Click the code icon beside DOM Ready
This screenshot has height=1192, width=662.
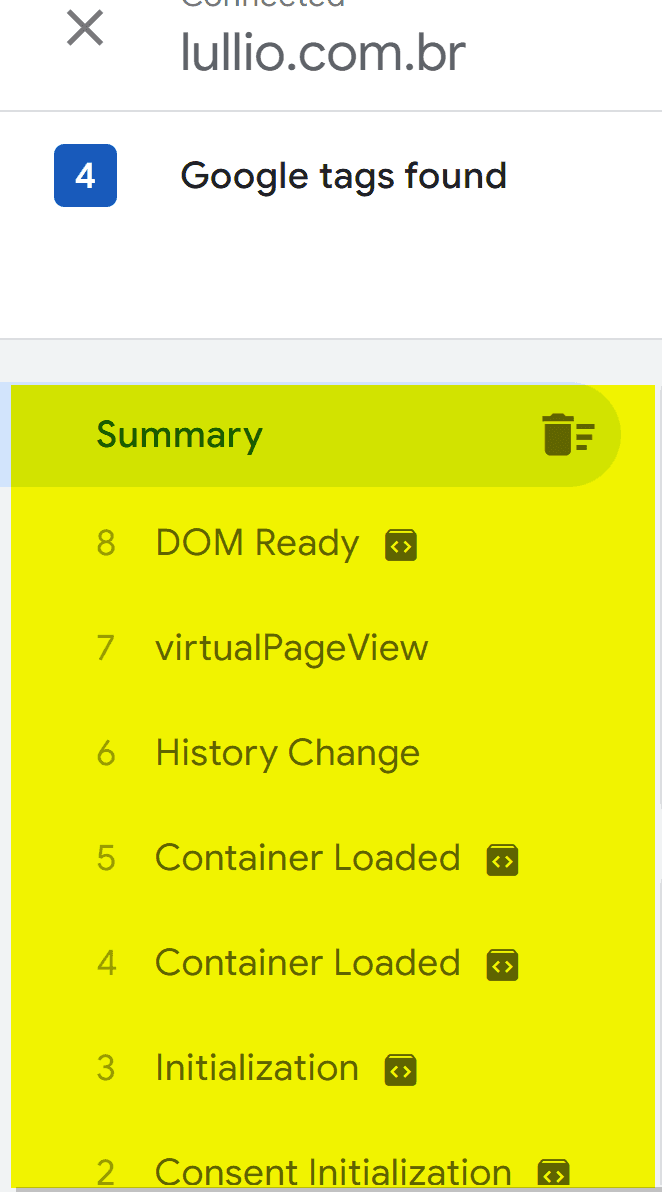point(401,545)
